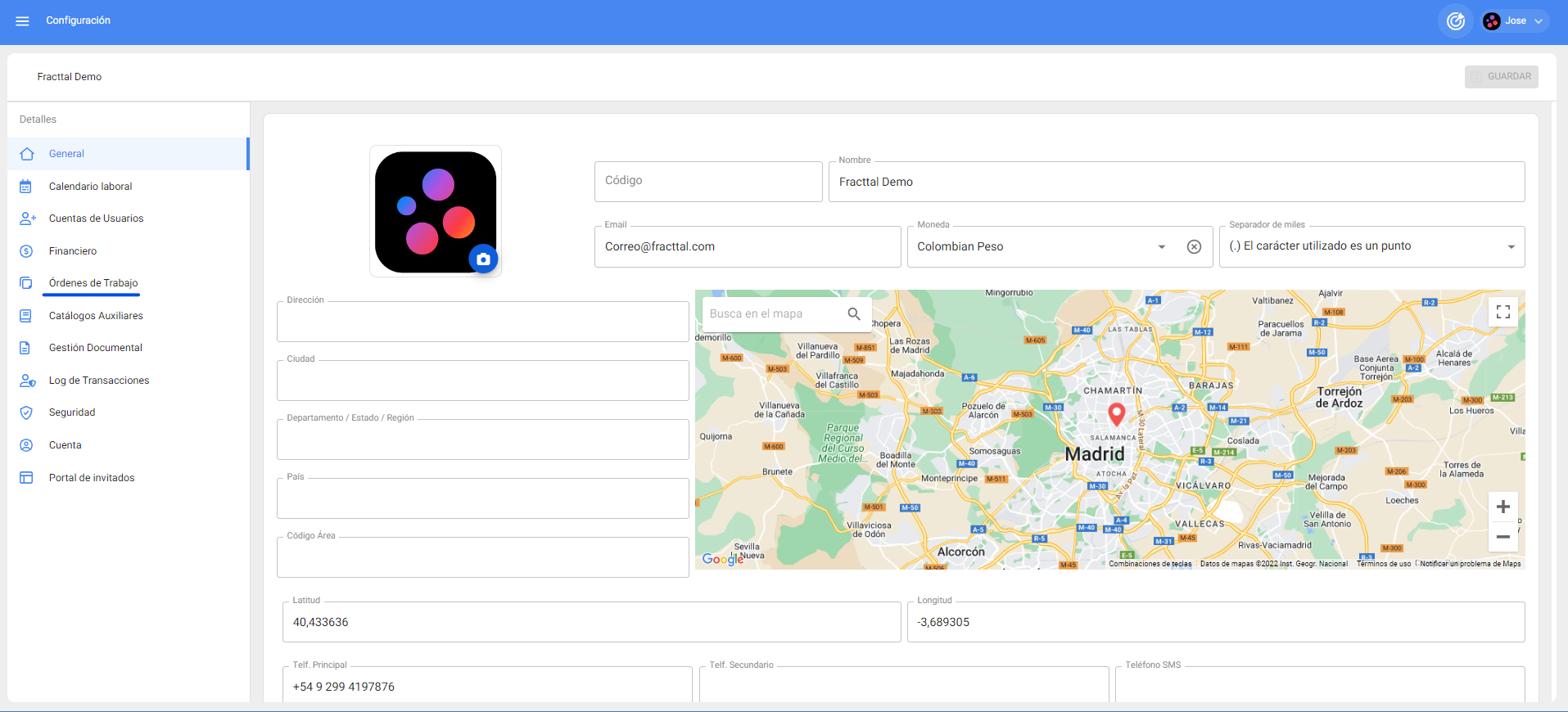Click the red location pin on map

[1116, 413]
